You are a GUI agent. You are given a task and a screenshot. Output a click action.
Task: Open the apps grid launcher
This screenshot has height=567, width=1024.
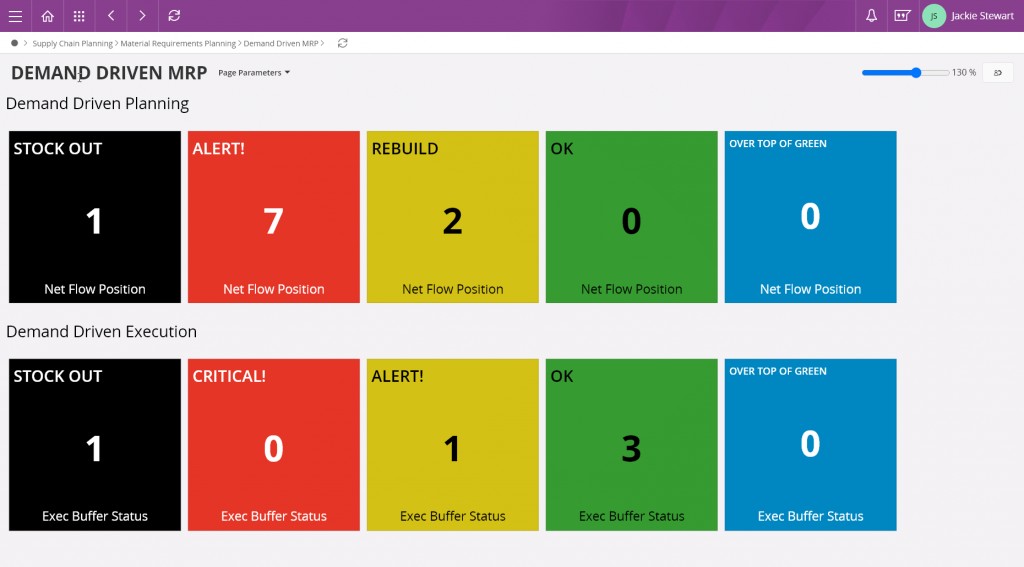(x=79, y=16)
